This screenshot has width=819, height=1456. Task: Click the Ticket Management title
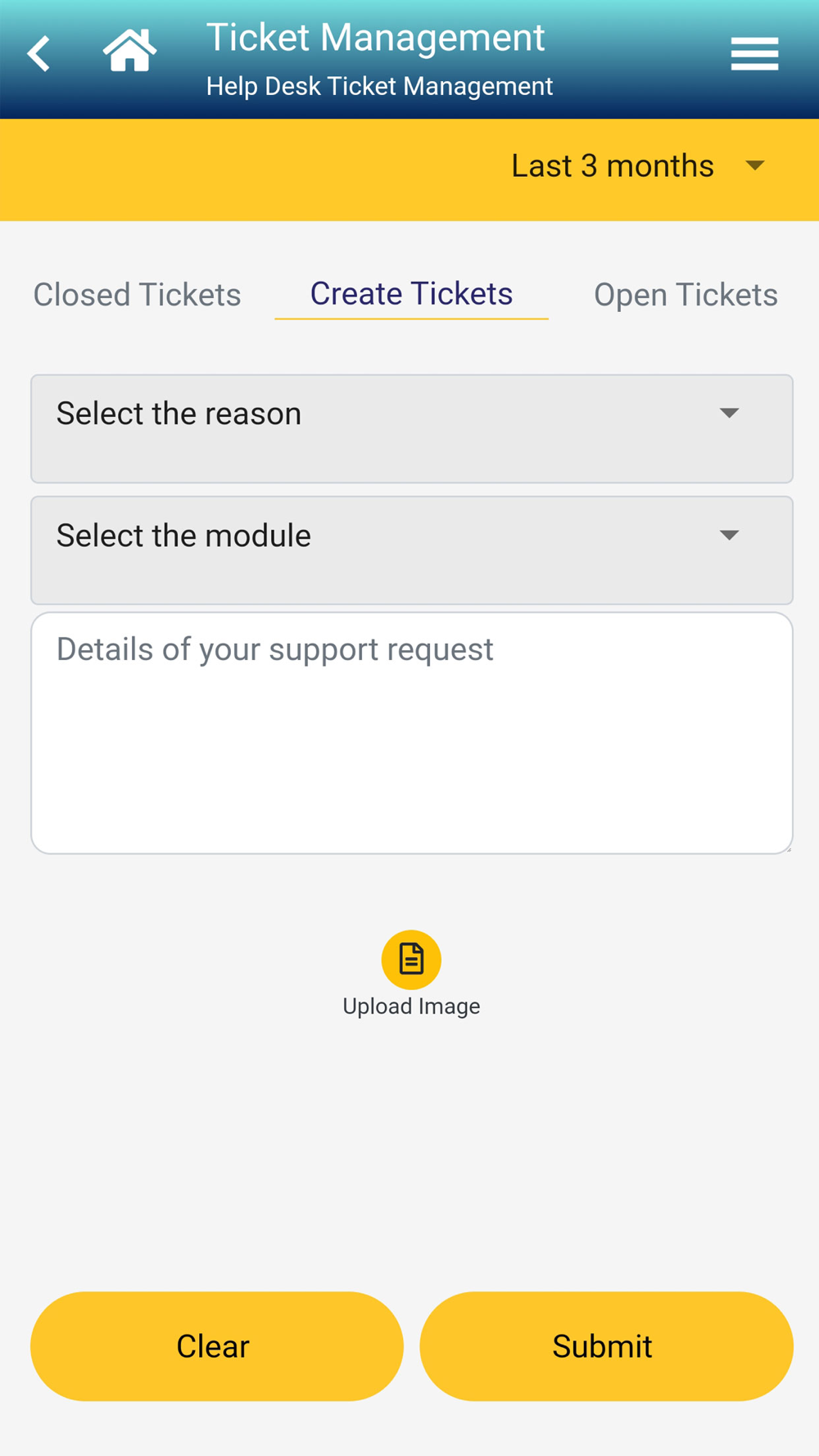pos(375,38)
